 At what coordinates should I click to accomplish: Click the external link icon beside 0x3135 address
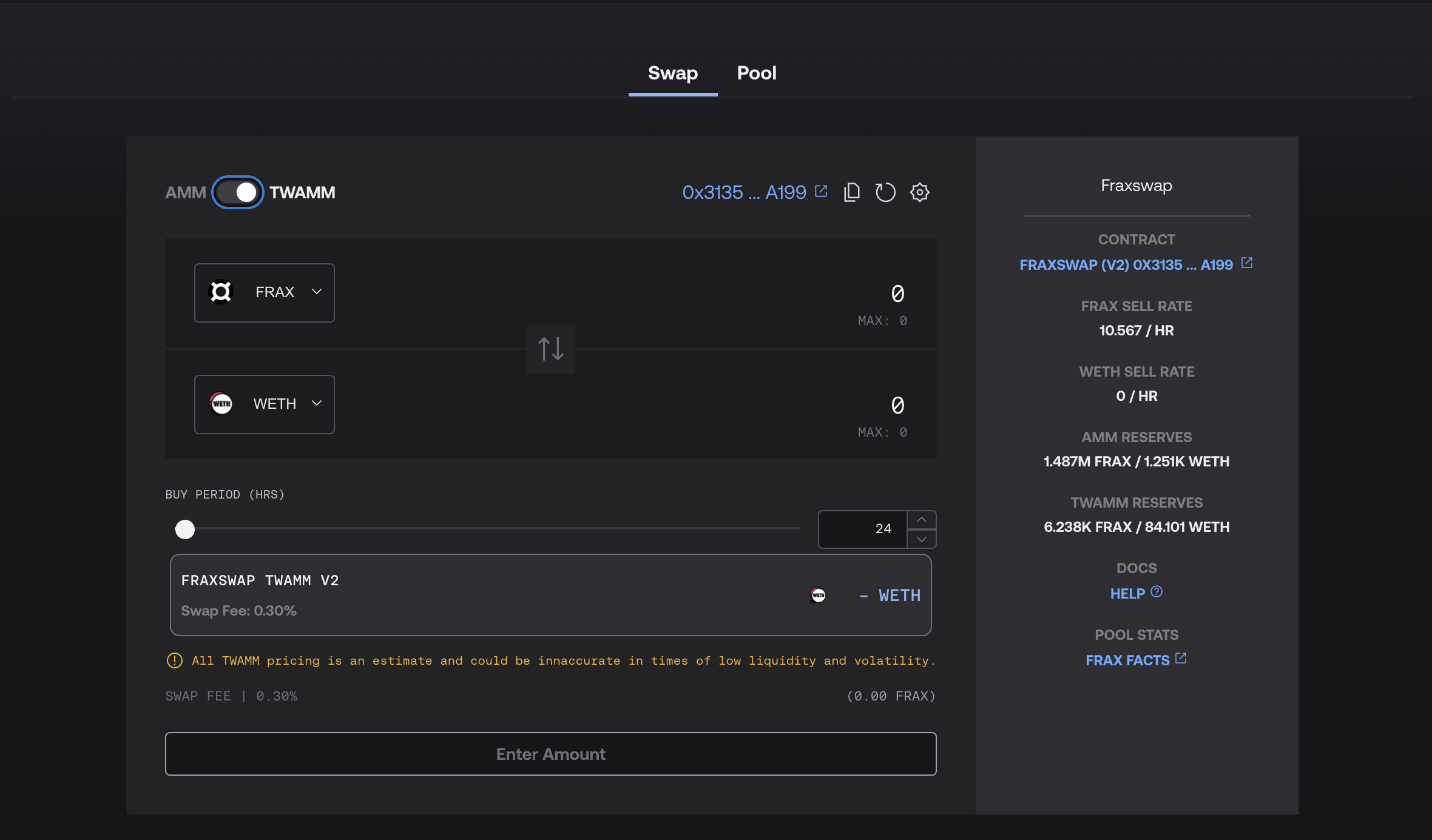[x=821, y=191]
